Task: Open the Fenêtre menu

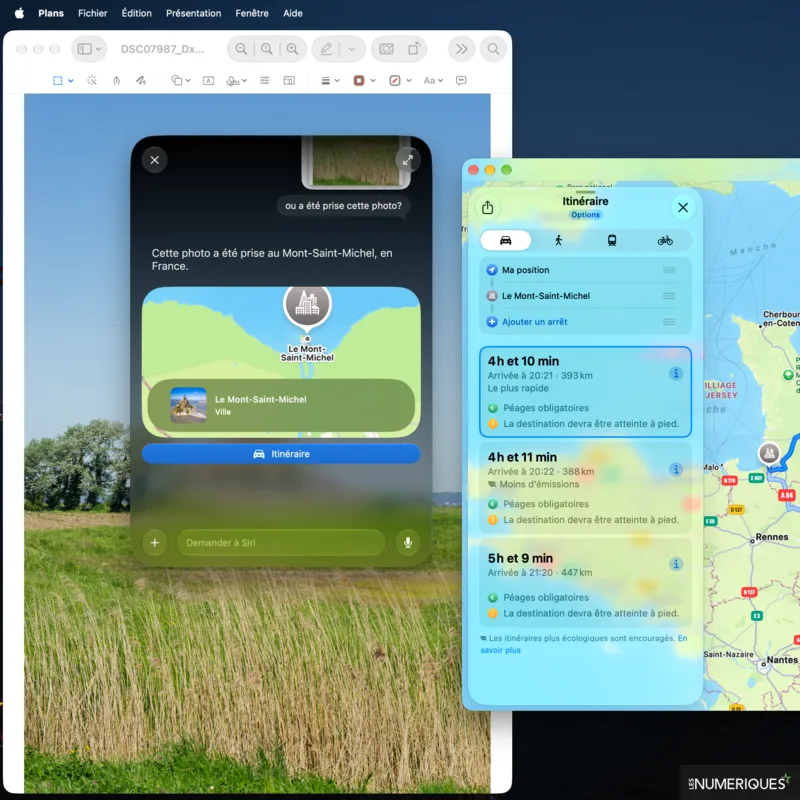Action: 252,13
